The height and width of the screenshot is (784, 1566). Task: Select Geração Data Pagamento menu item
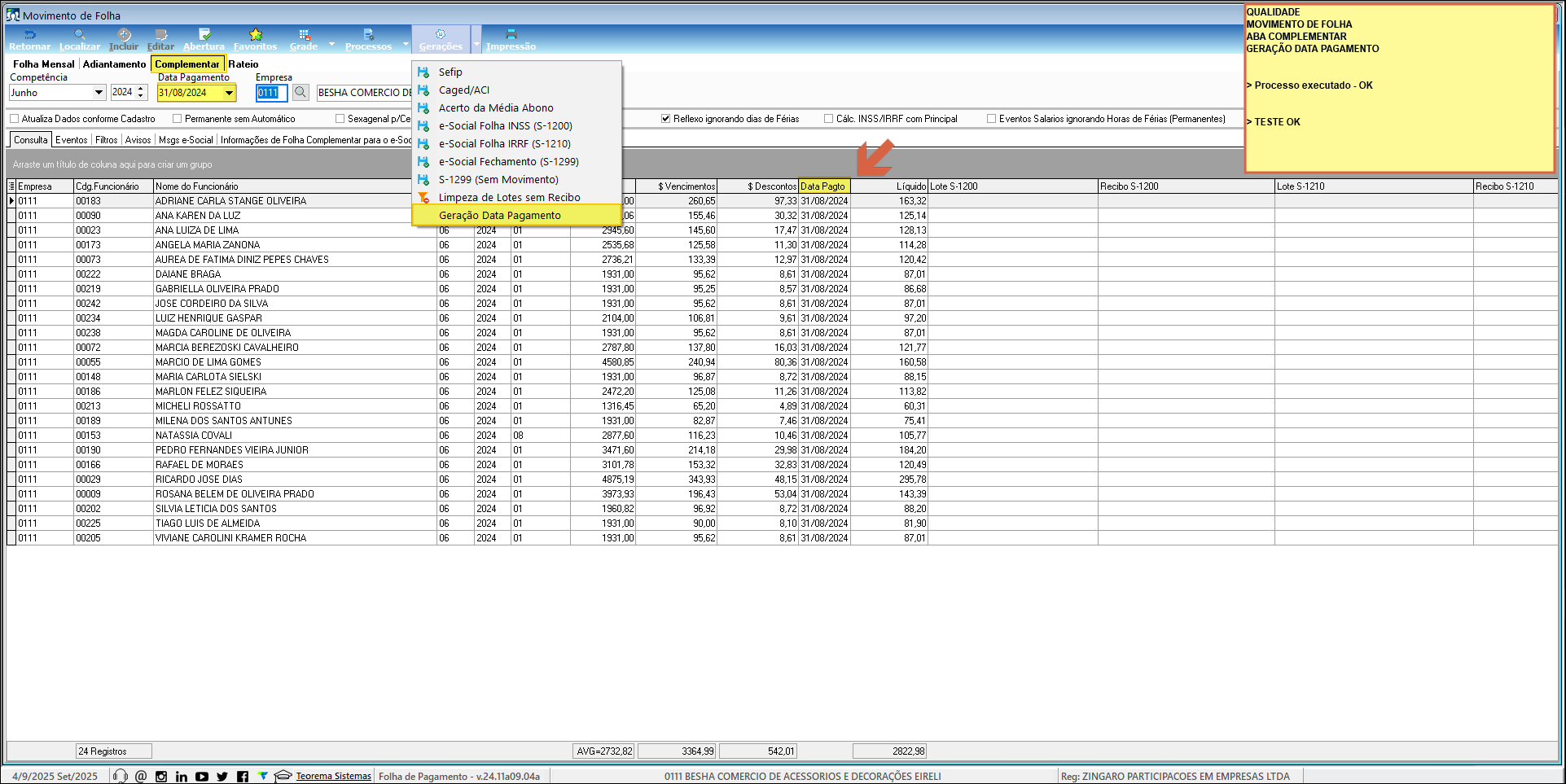coord(516,216)
